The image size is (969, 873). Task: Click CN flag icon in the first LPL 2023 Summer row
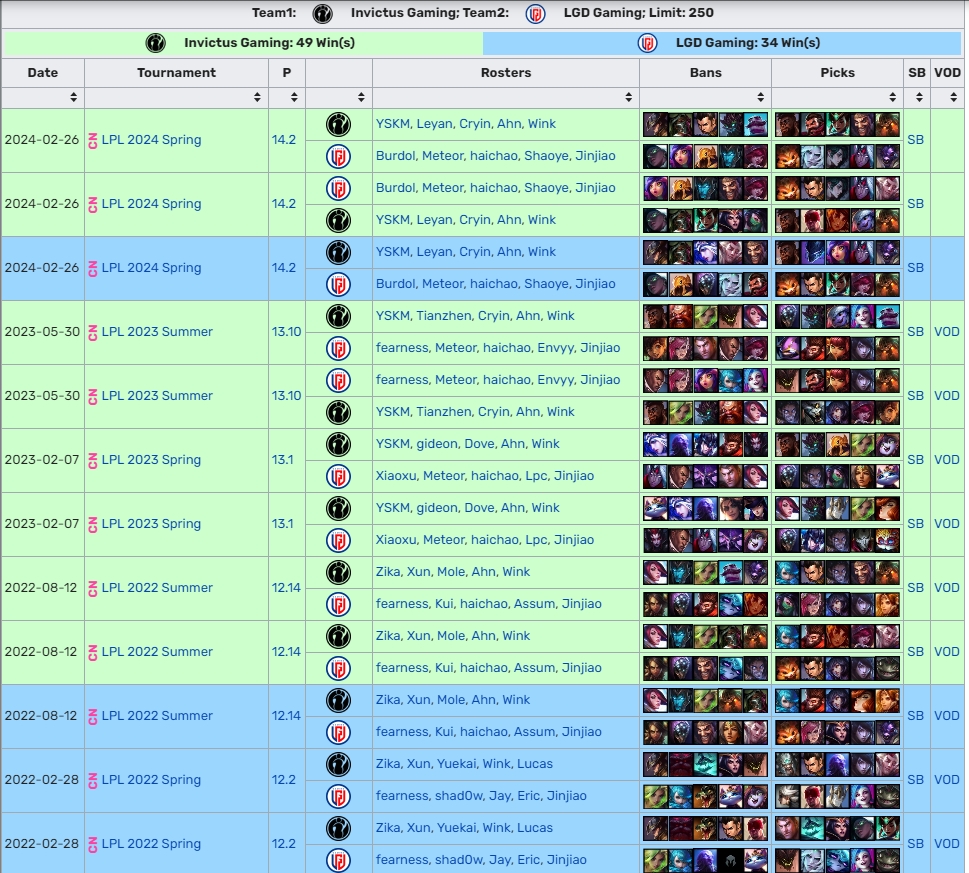pyautogui.click(x=93, y=332)
